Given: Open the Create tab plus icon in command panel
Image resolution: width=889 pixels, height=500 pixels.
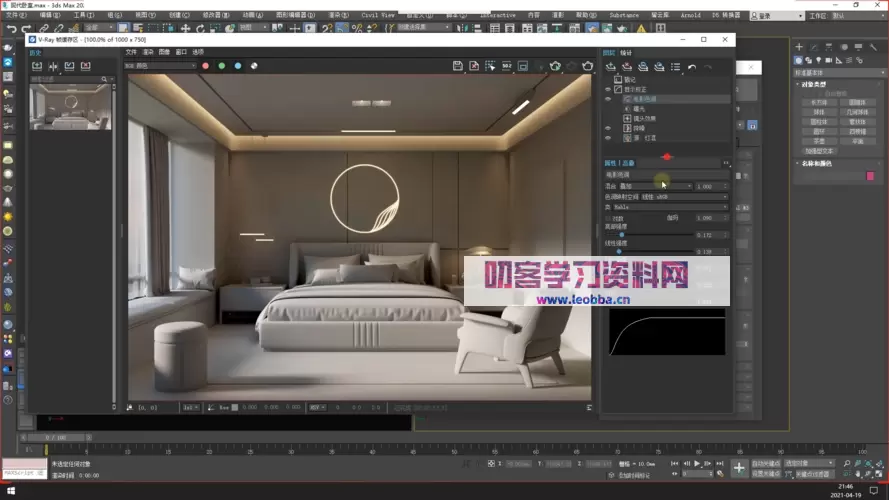Looking at the screenshot, I should coord(799,47).
